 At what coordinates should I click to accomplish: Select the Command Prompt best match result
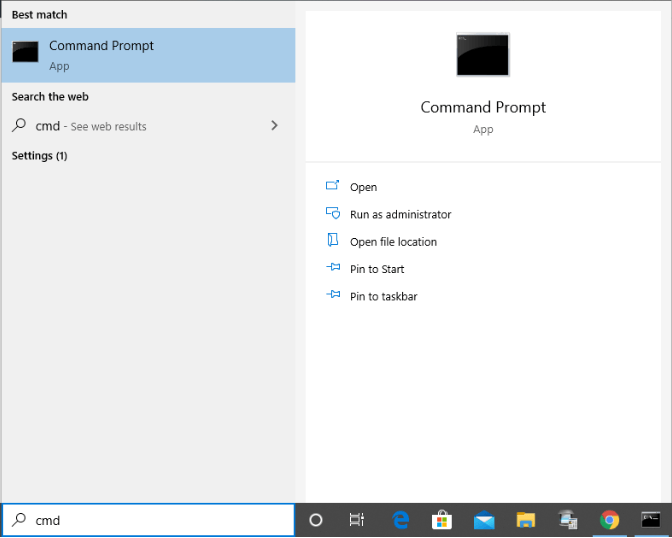(x=148, y=55)
